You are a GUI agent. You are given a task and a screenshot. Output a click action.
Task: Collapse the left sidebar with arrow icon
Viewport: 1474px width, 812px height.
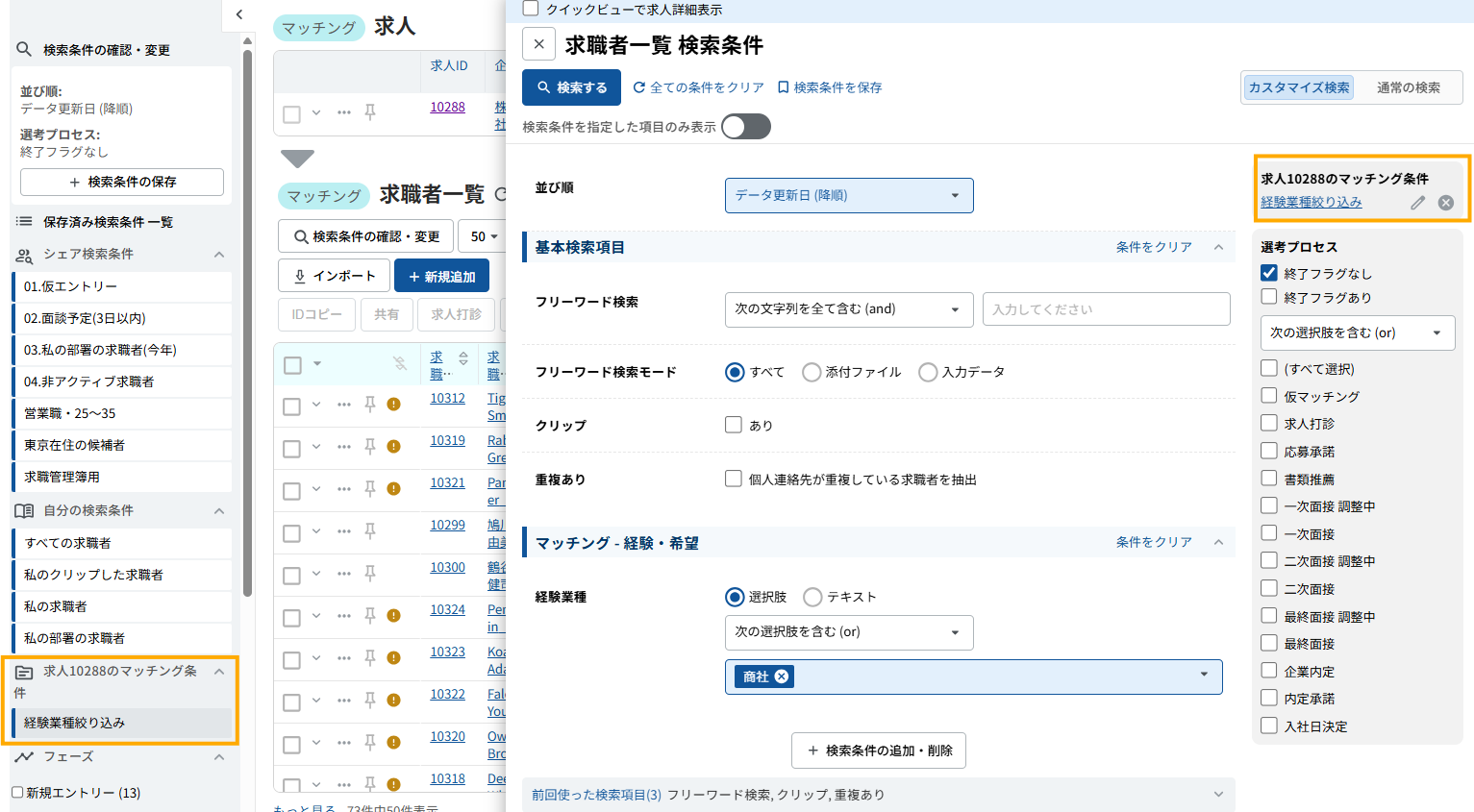(239, 14)
